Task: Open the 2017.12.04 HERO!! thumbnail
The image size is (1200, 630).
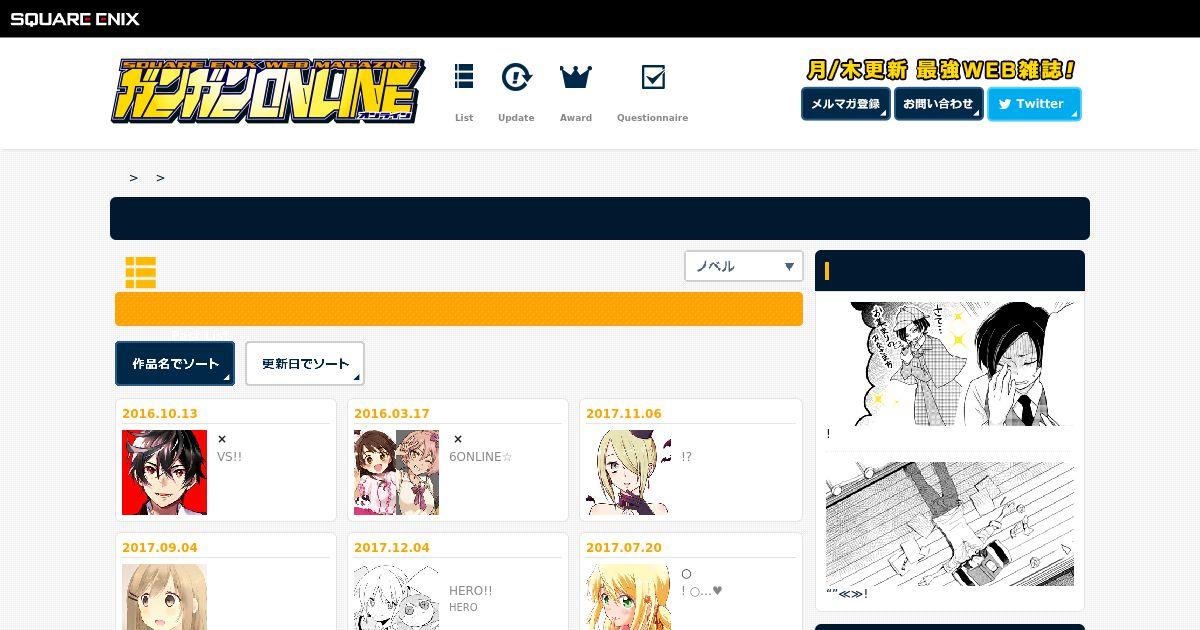Action: click(x=396, y=597)
